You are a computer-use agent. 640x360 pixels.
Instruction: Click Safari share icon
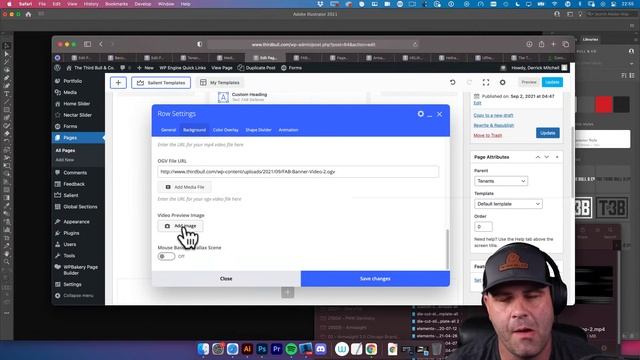click(x=541, y=44)
